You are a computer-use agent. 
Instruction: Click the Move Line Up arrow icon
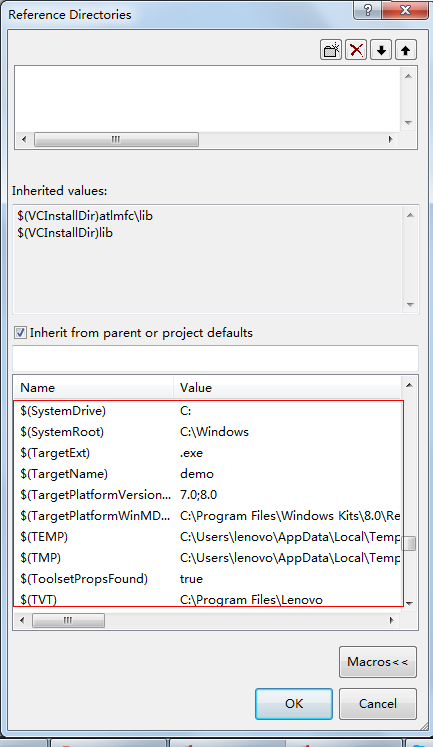[405, 50]
